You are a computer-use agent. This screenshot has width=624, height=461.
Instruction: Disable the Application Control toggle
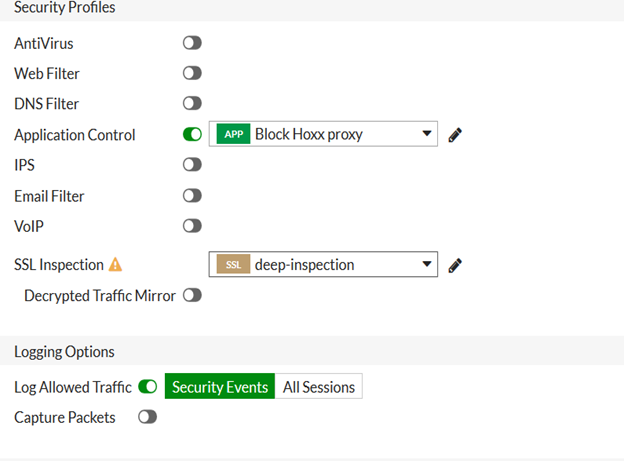click(x=192, y=134)
